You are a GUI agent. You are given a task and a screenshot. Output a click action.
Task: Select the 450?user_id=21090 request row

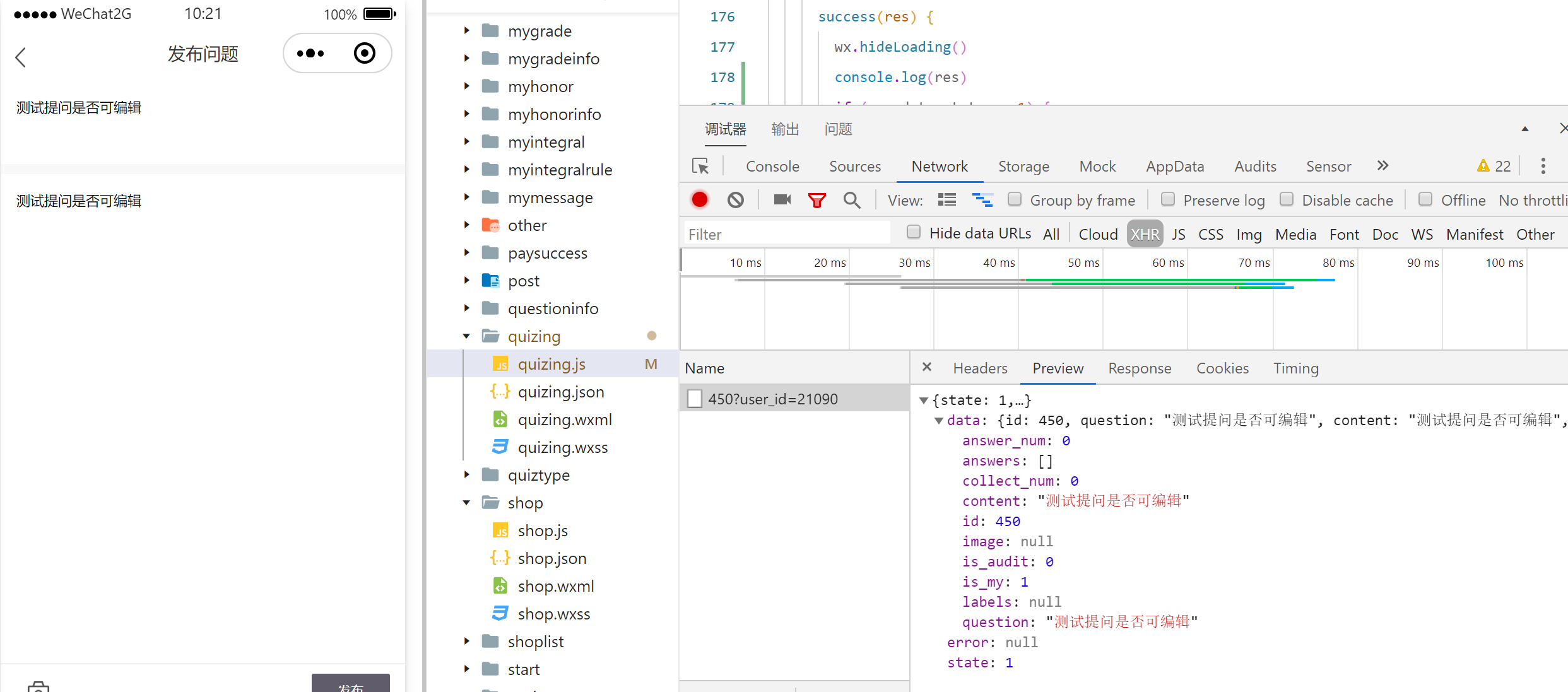tap(772, 399)
